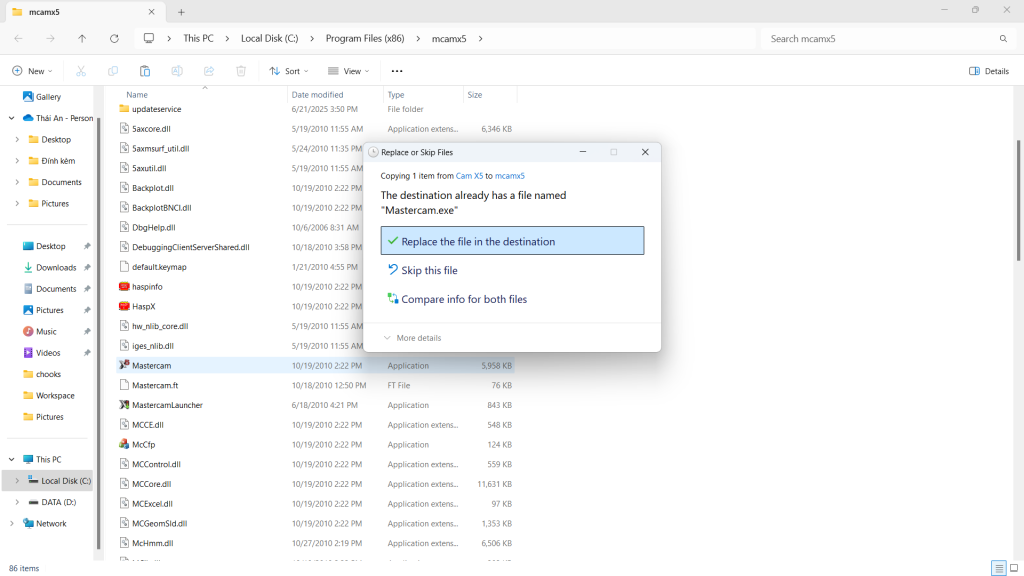Open a new tab with plus button
The image size is (1024, 576).
coord(182,12)
